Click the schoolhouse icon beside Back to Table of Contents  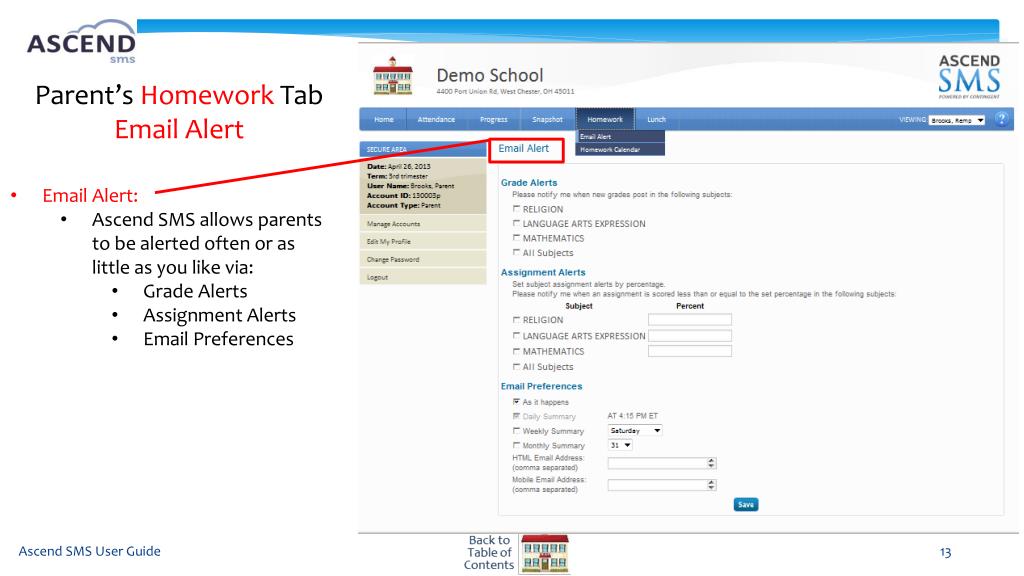545,554
